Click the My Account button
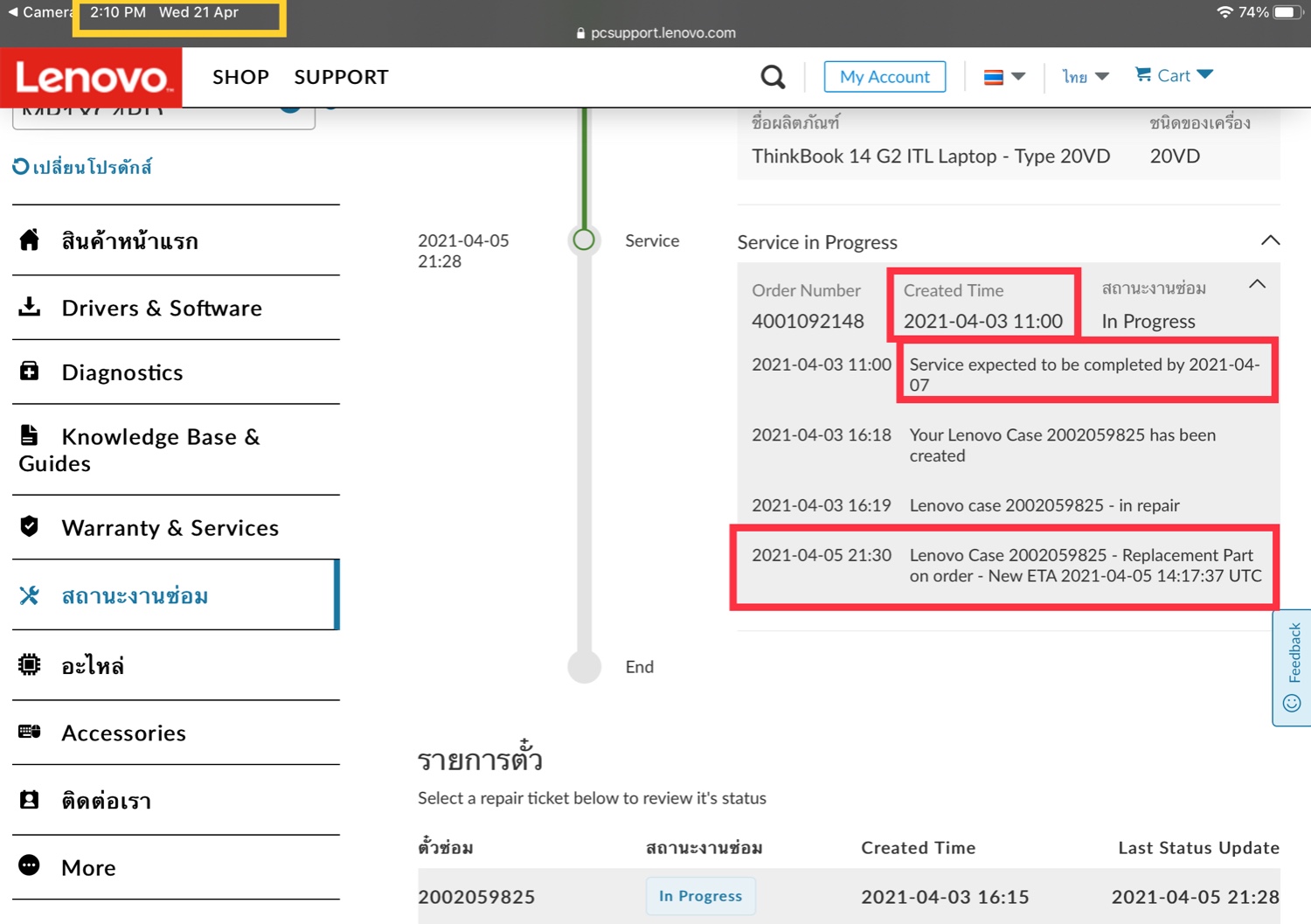This screenshot has height=924, width=1311. point(884,77)
